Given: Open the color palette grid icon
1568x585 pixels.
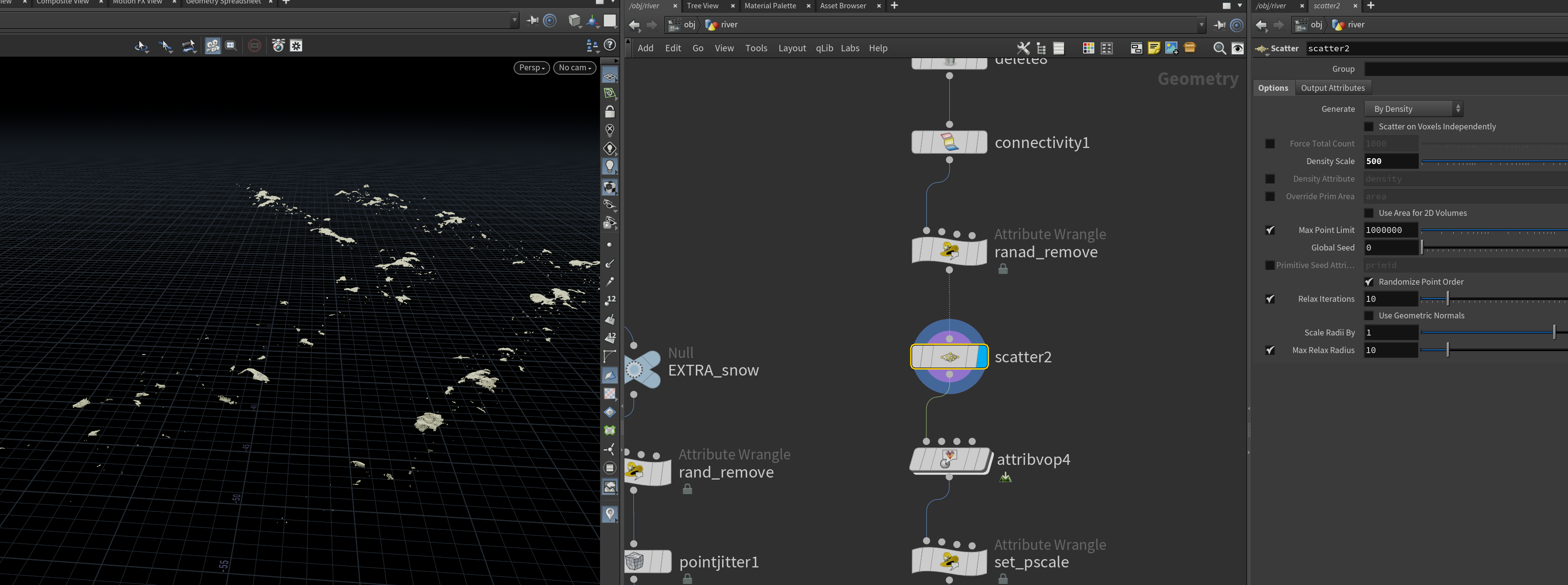Looking at the screenshot, I should pyautogui.click(x=1088, y=48).
